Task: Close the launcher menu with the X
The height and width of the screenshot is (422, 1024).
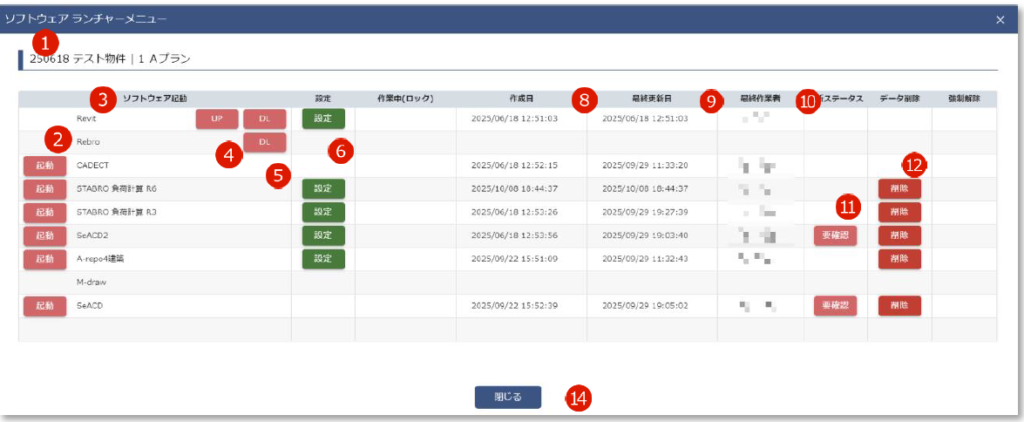Action: 1001,19
